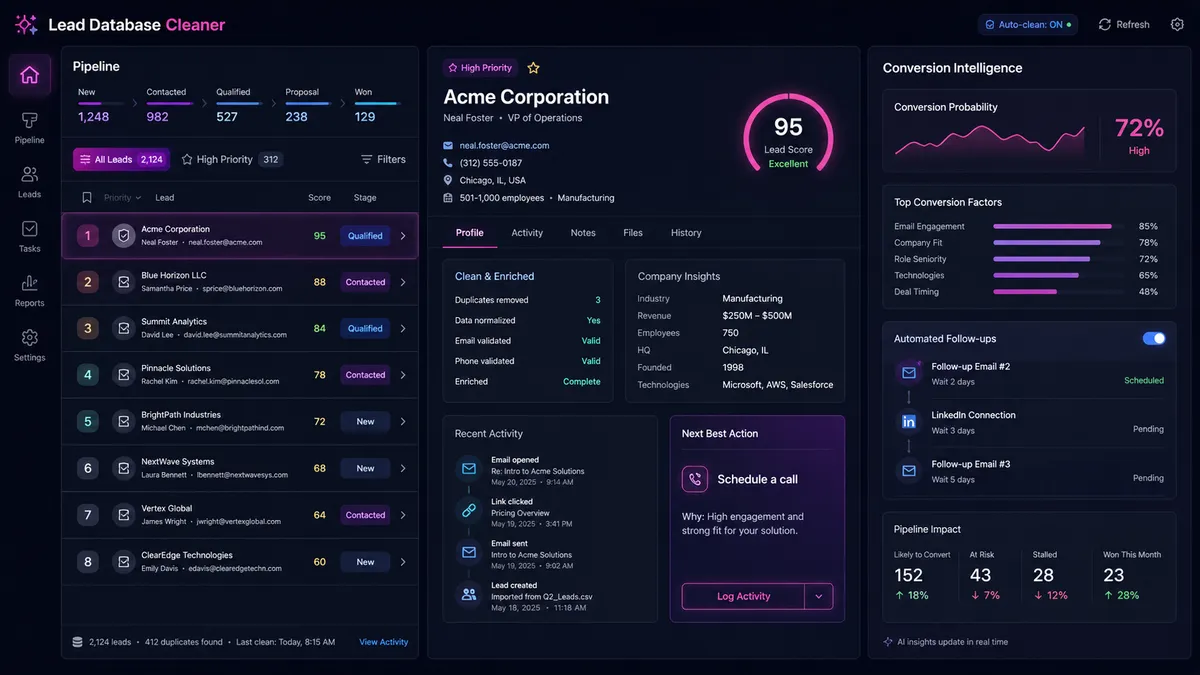1200x675 pixels.
Task: Open the Home sidebar icon
Action: (29, 75)
